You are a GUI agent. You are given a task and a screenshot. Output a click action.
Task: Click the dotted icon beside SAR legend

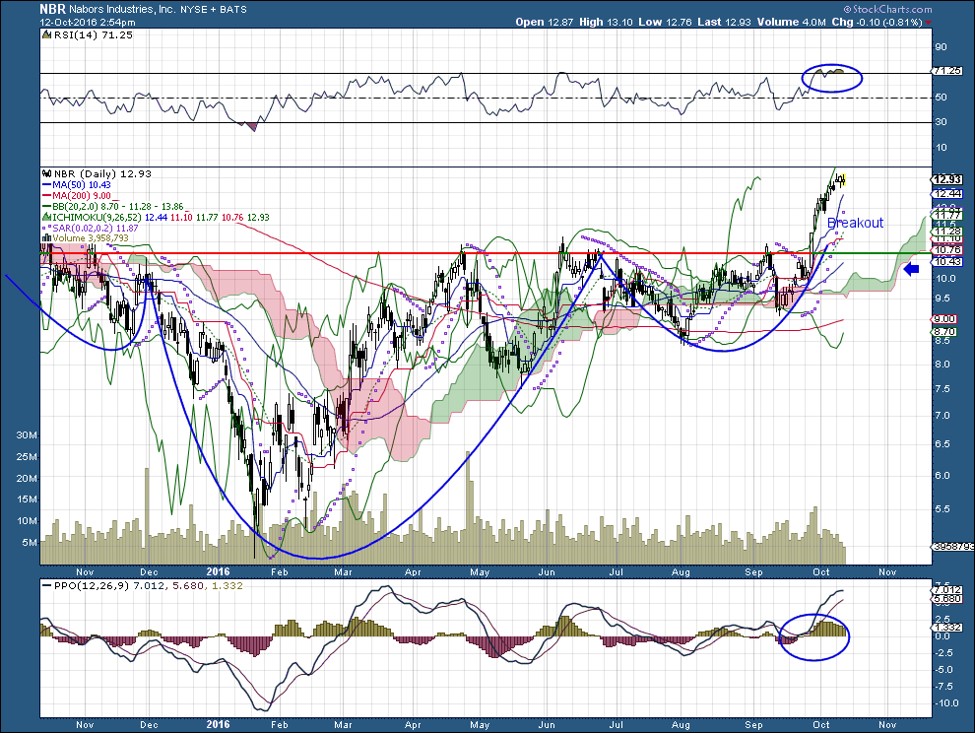pos(46,228)
